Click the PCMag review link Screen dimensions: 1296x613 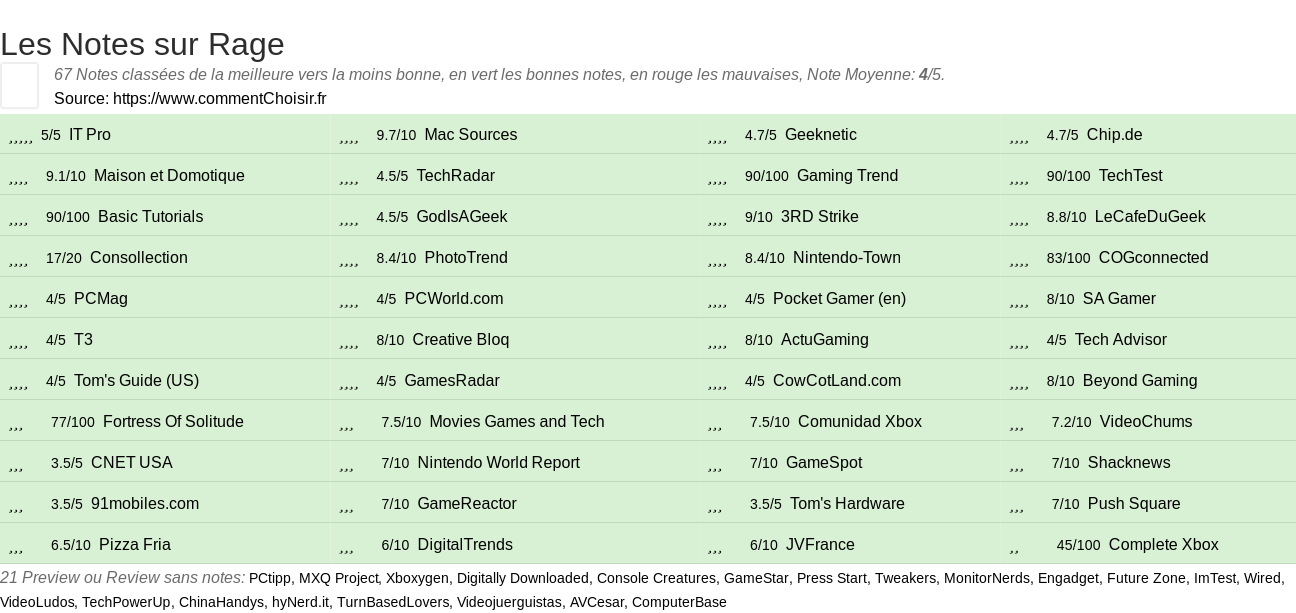[x=101, y=299]
